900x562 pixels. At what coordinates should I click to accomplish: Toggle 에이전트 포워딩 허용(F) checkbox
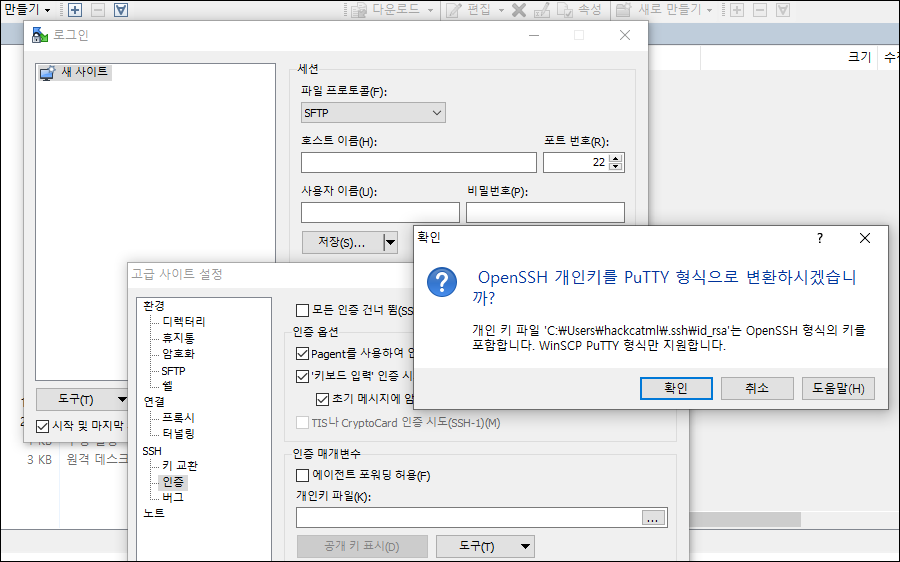tap(302, 475)
